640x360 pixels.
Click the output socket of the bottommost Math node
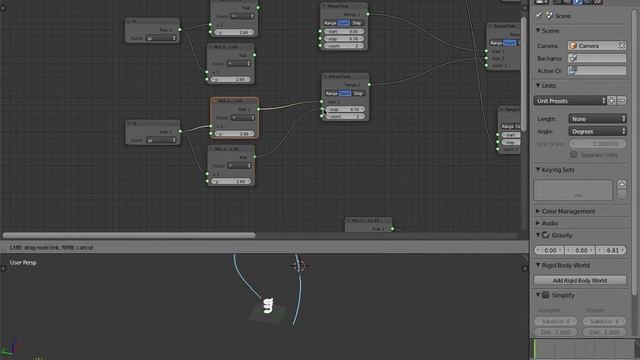click(x=254, y=156)
